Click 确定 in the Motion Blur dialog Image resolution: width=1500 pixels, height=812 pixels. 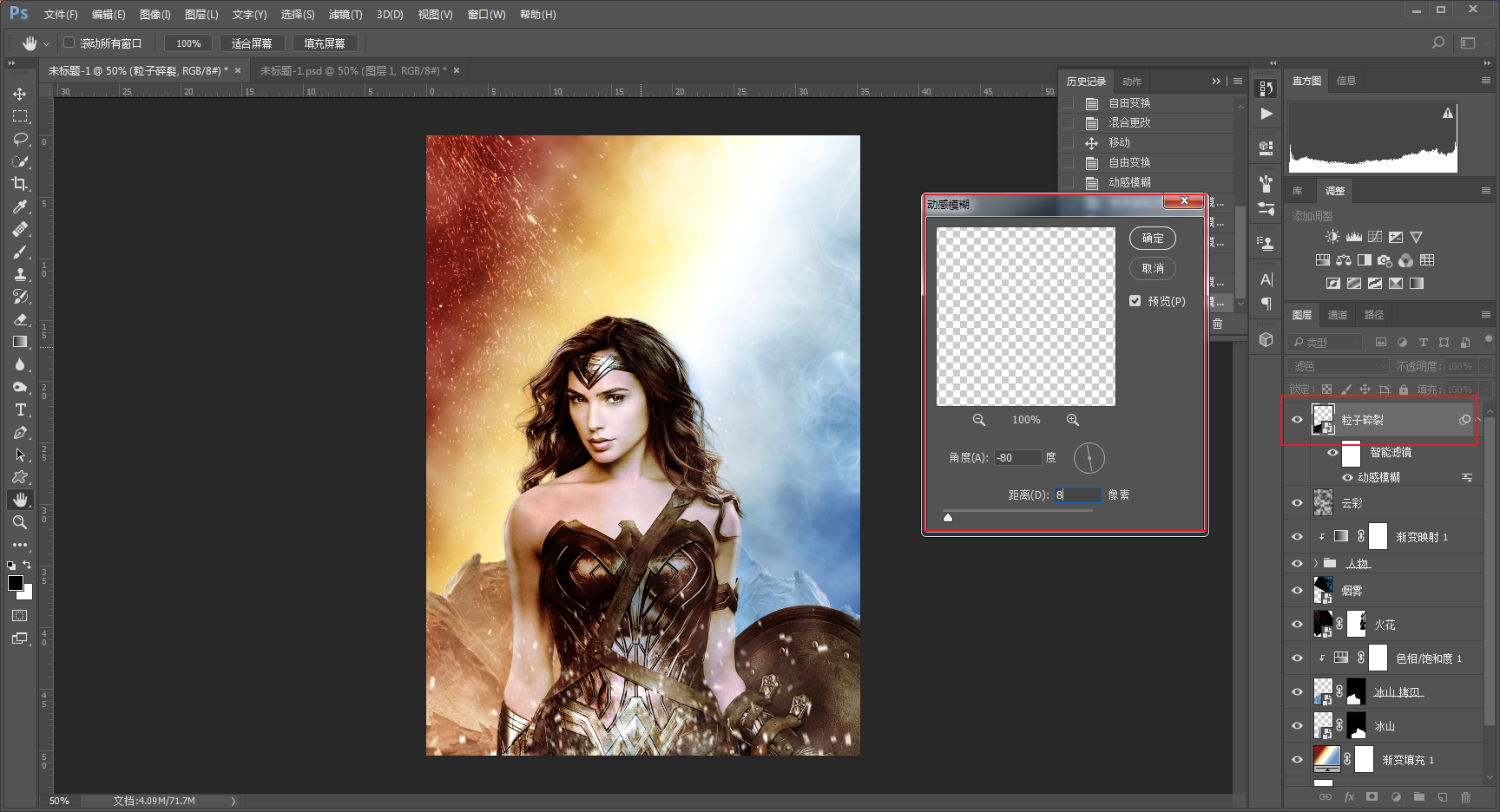pyautogui.click(x=1153, y=238)
